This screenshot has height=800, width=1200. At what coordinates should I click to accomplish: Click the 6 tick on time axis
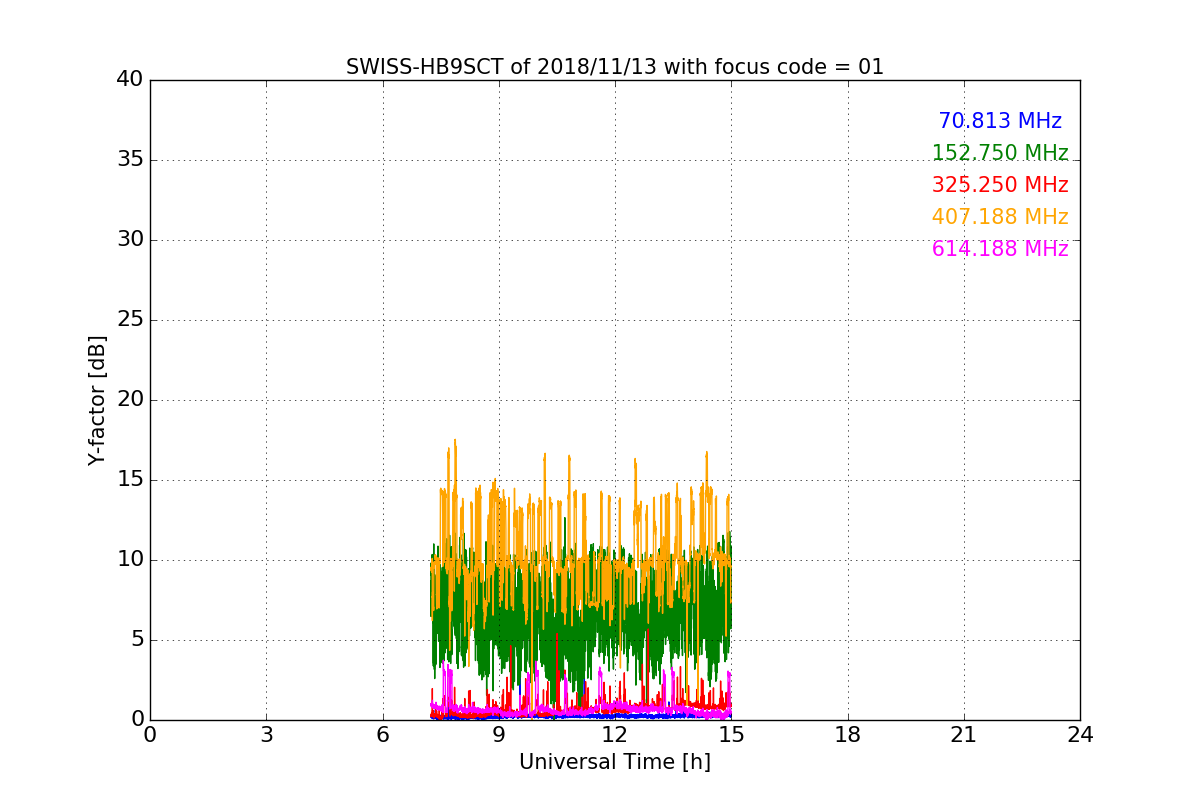coord(383,735)
